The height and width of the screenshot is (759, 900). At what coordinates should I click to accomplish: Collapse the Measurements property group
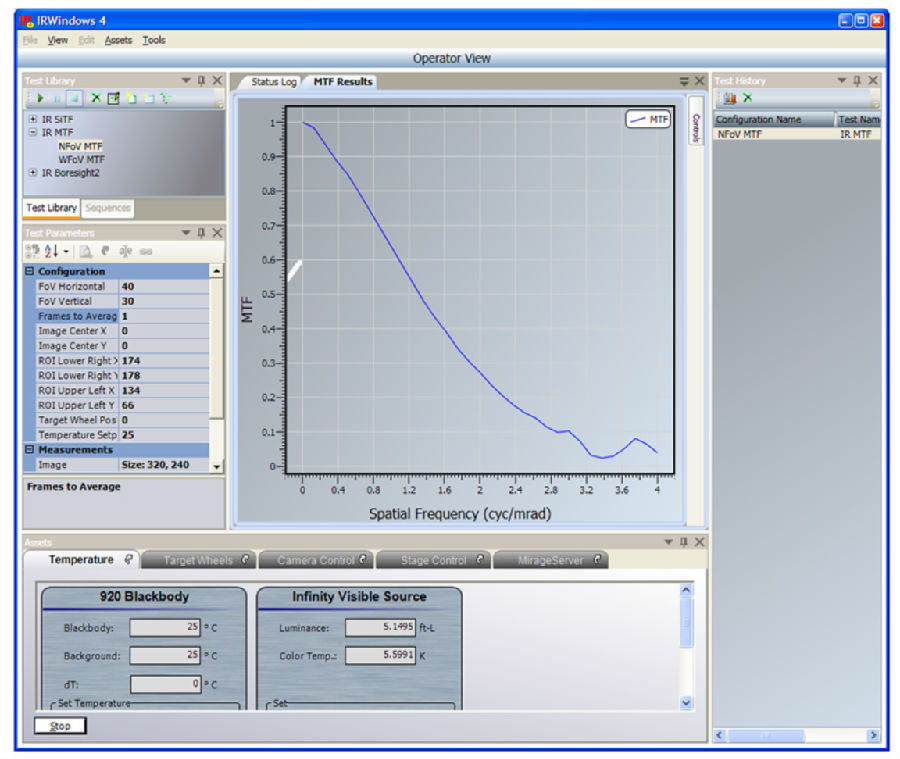30,450
